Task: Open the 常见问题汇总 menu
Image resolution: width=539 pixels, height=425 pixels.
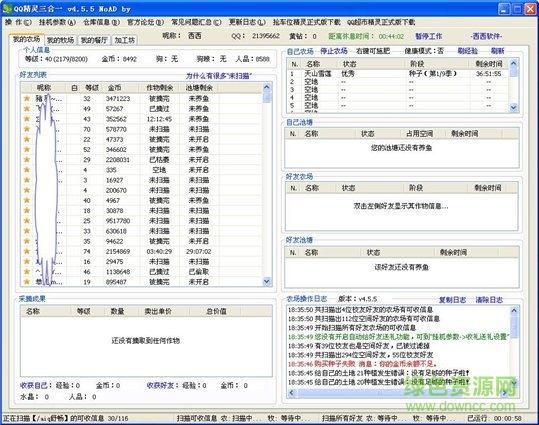Action: click(x=196, y=22)
